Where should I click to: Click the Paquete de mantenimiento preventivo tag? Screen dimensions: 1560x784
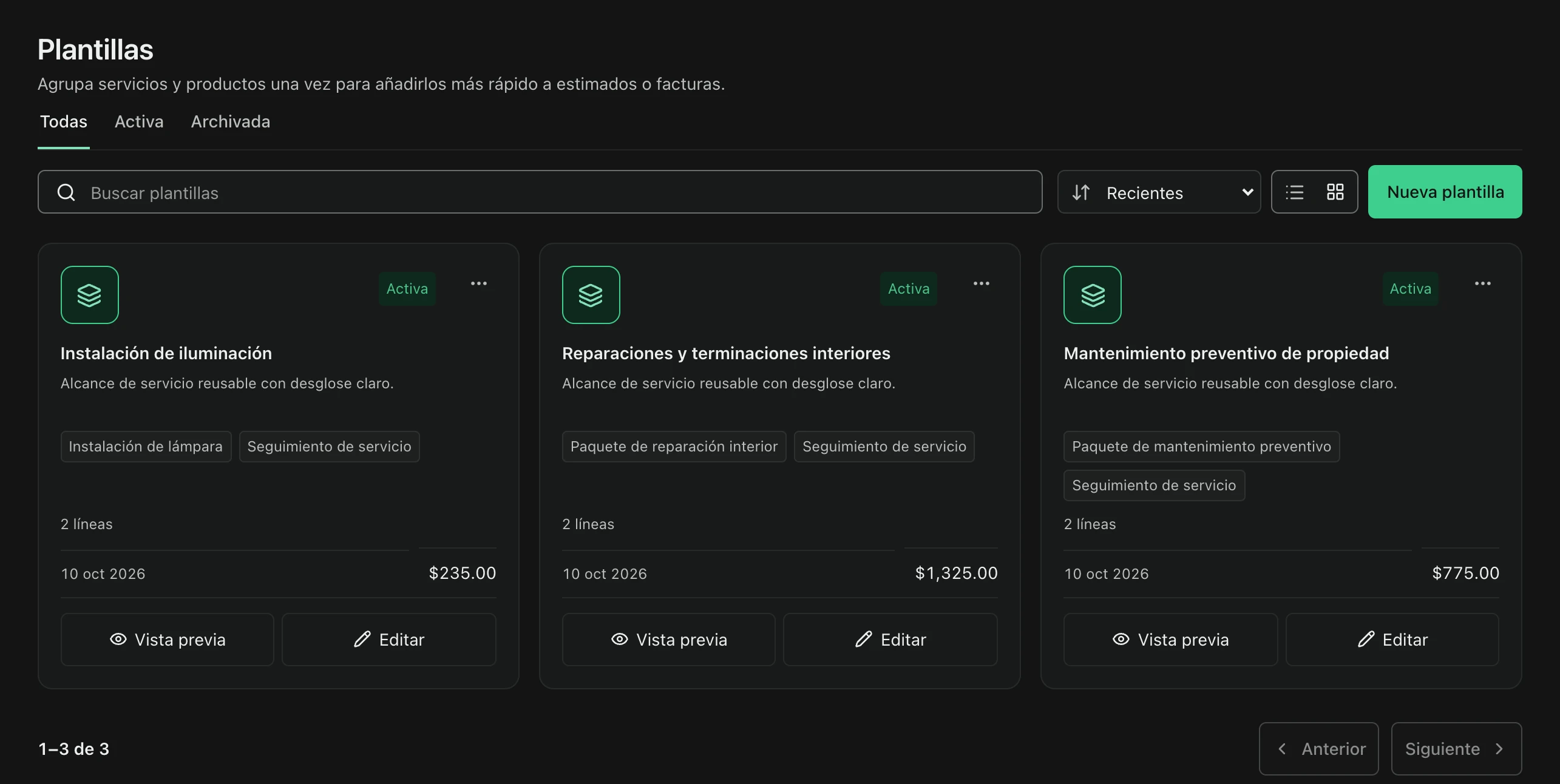tap(1201, 447)
